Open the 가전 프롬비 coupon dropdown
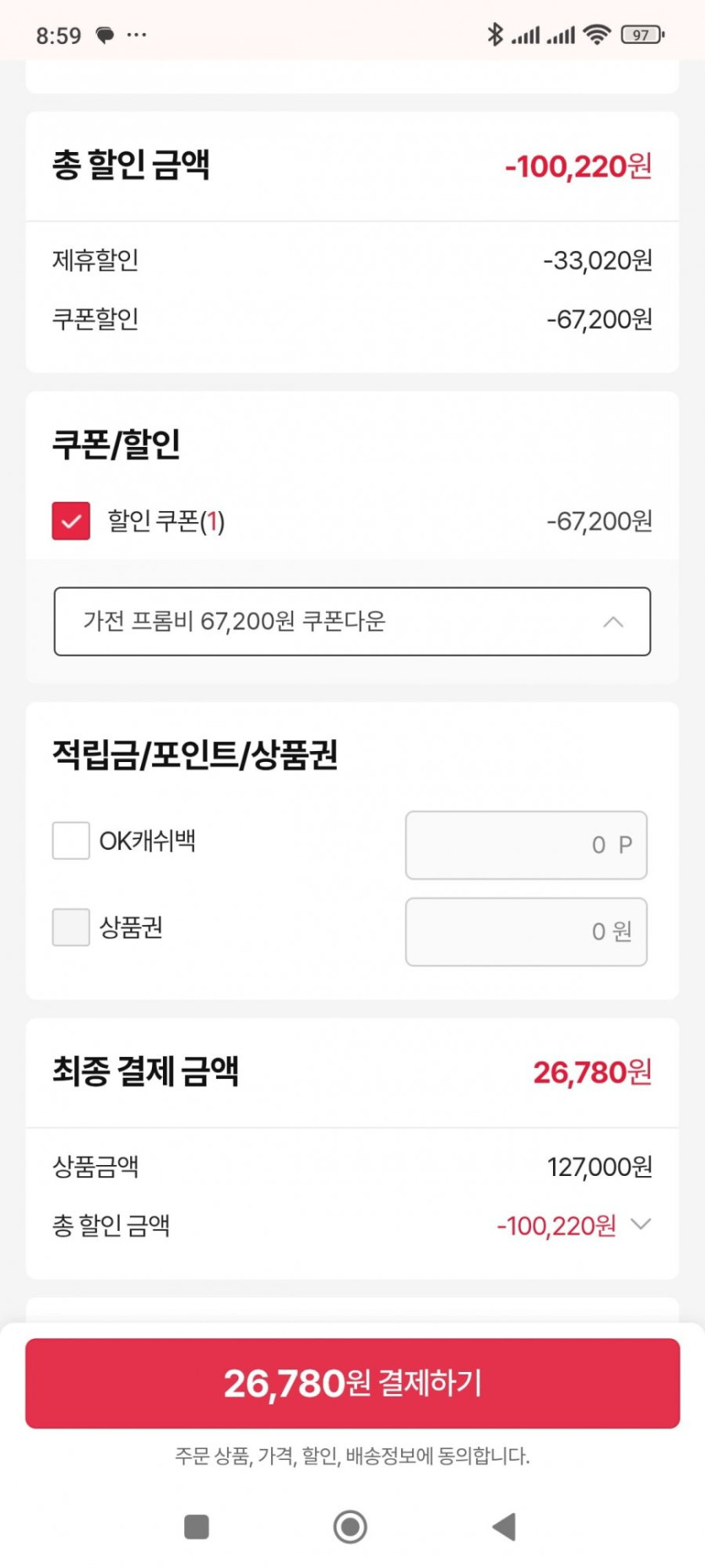The image size is (705, 1568). pos(338,622)
